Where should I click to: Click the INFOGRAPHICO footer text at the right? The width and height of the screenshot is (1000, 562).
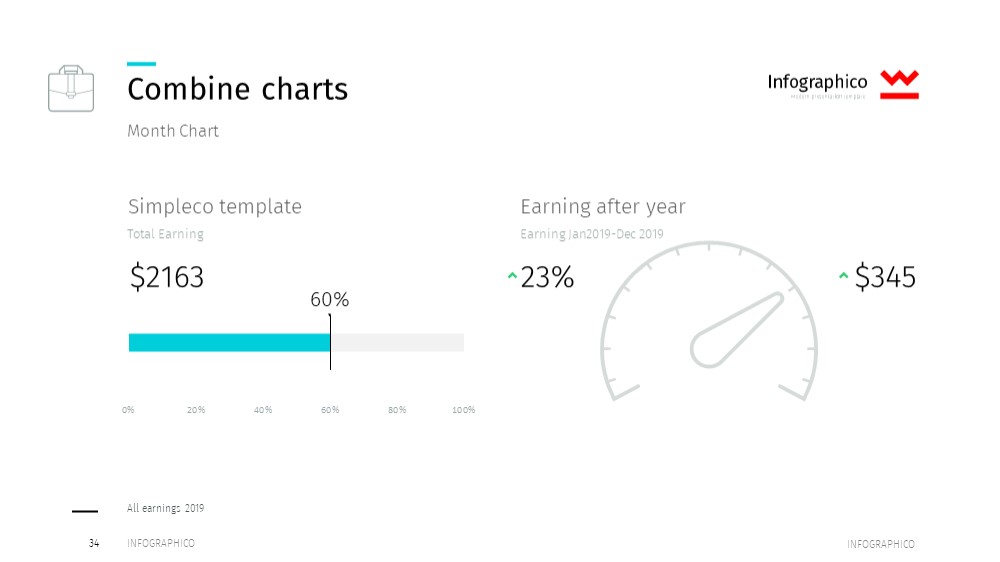(x=881, y=544)
